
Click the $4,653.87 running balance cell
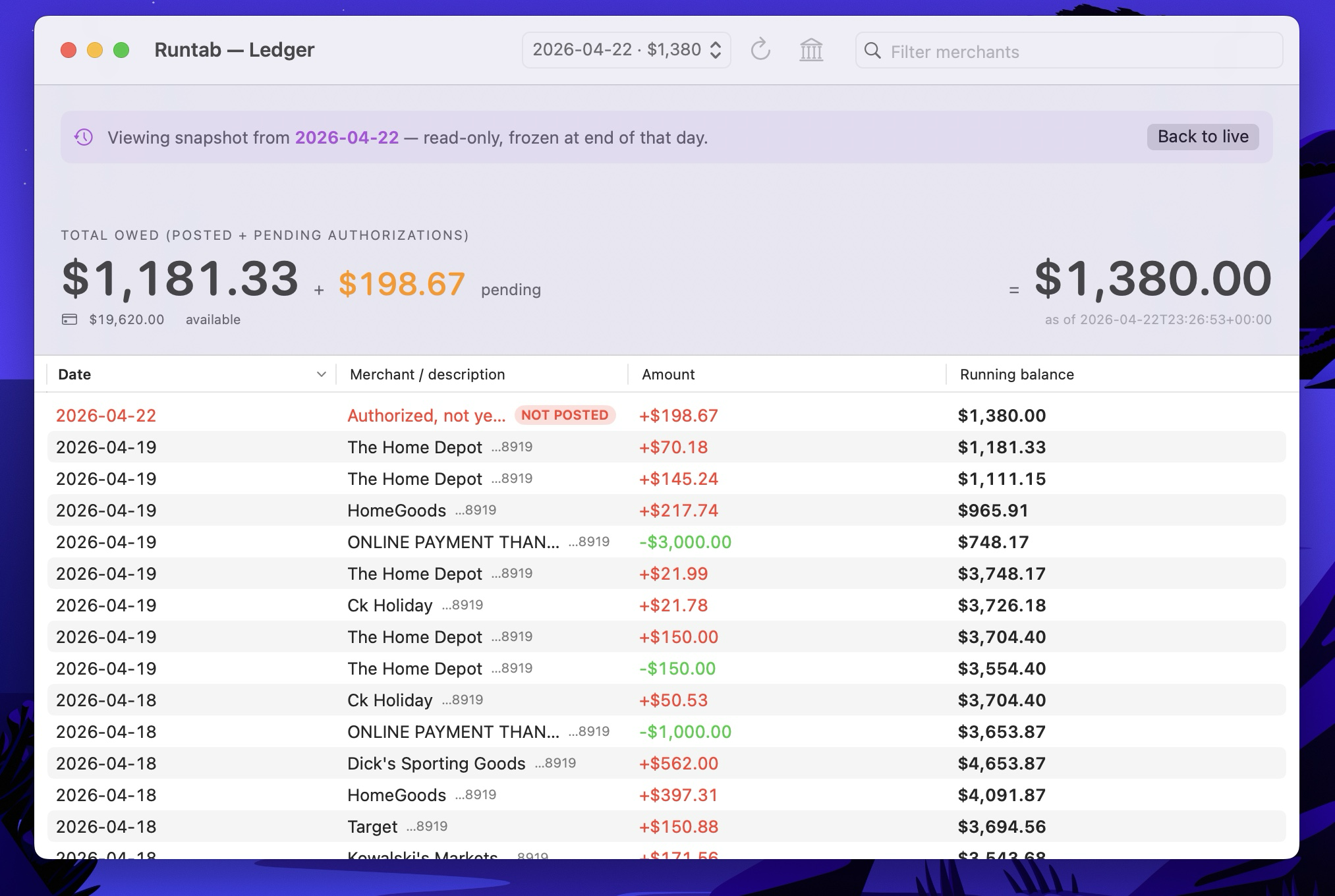click(x=1002, y=764)
